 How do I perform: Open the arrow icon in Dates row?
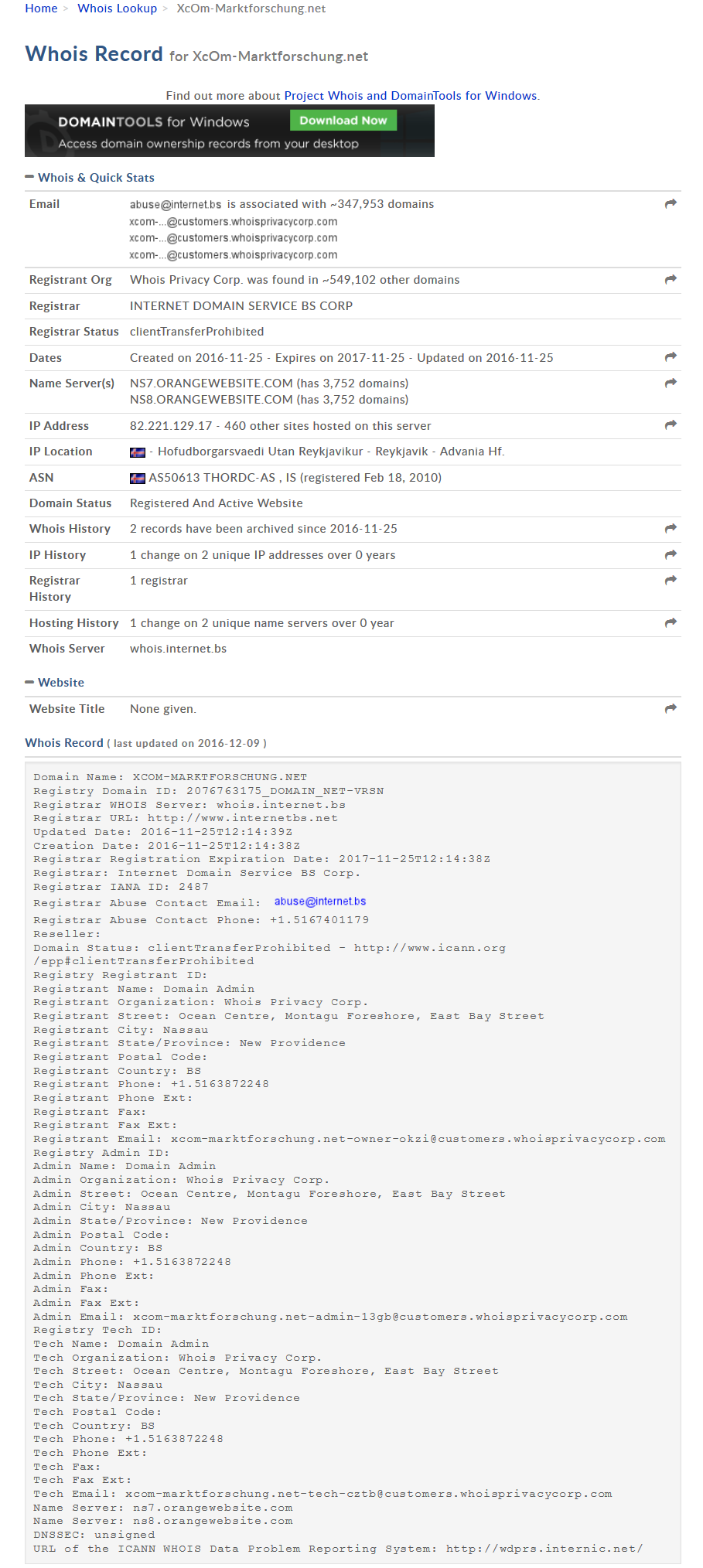671,356
